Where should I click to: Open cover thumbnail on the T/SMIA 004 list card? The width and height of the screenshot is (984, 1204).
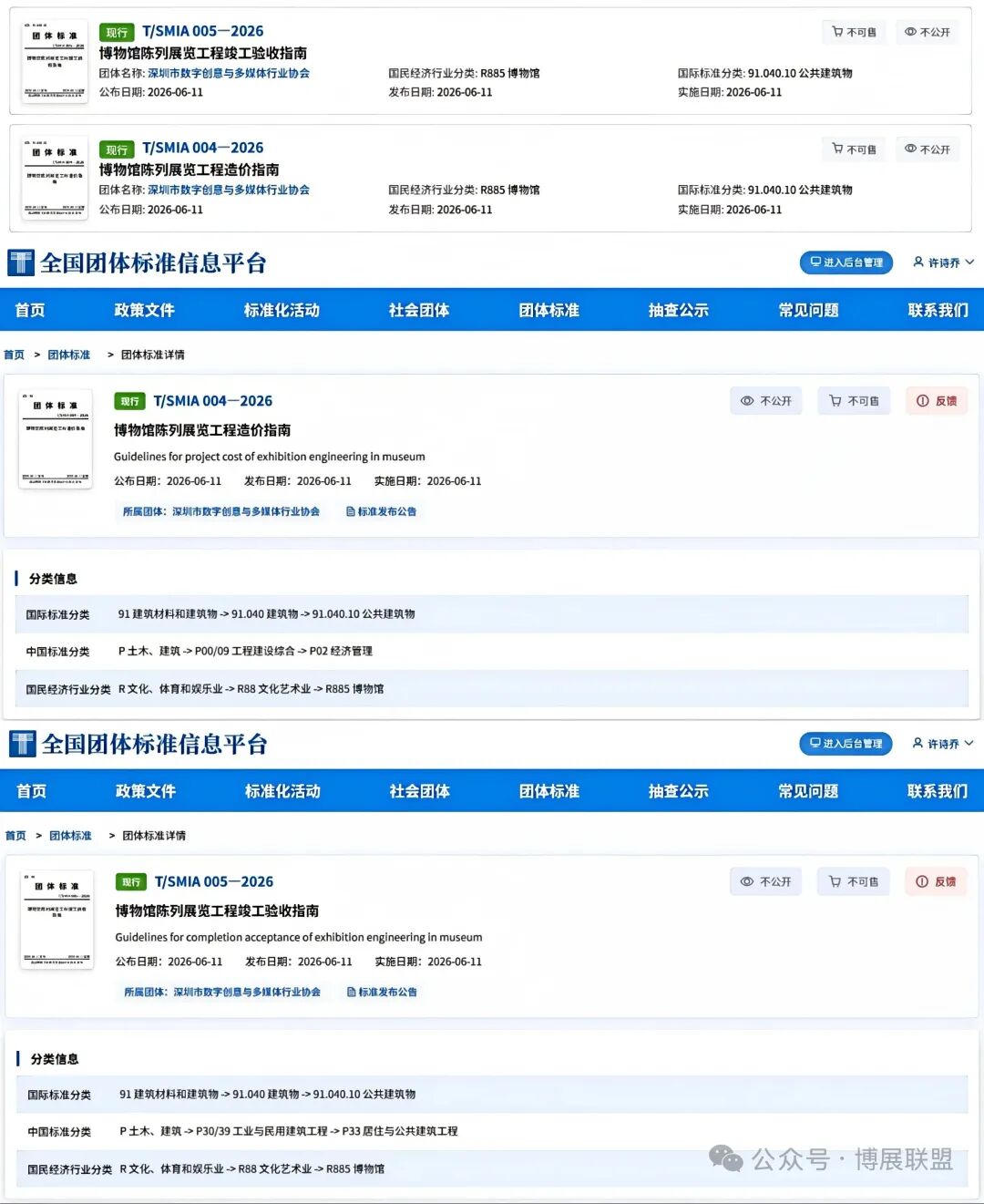click(55, 178)
